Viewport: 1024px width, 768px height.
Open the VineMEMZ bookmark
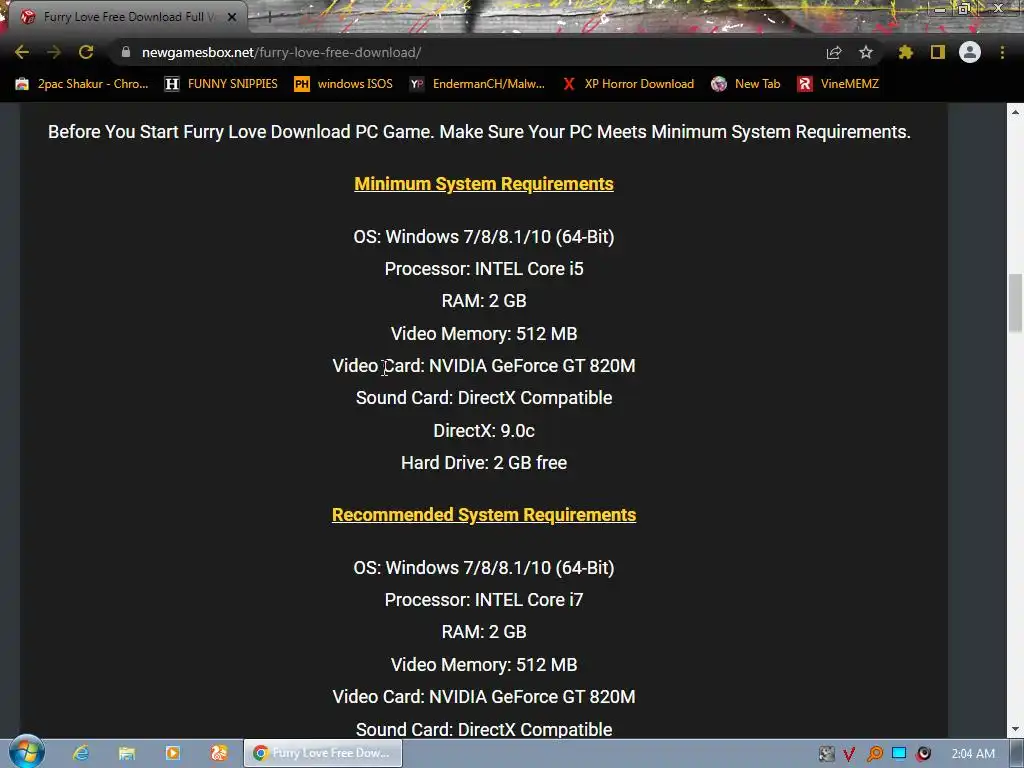[838, 84]
